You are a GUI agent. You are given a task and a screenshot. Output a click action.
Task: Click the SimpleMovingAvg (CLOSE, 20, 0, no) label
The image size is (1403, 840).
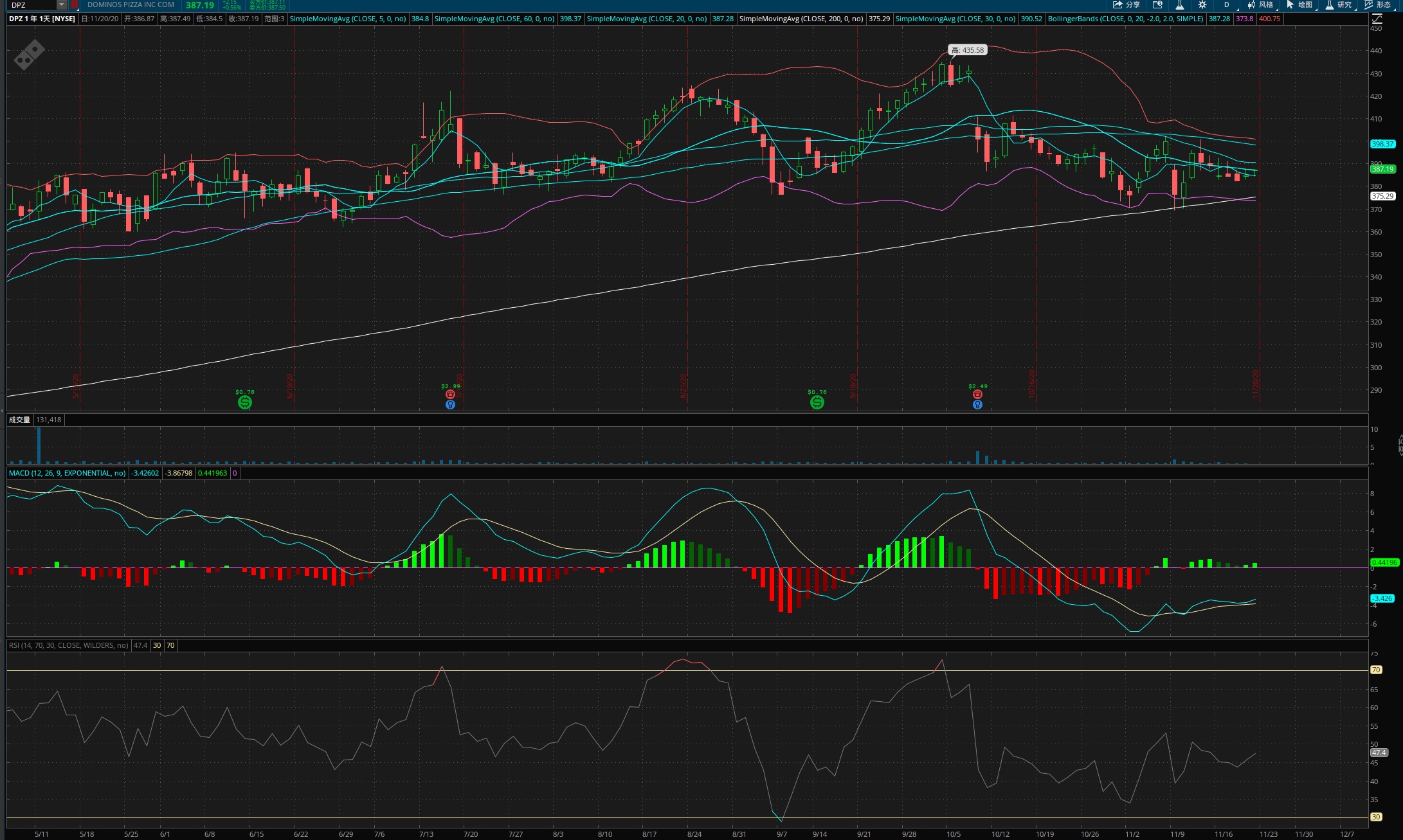tap(647, 19)
